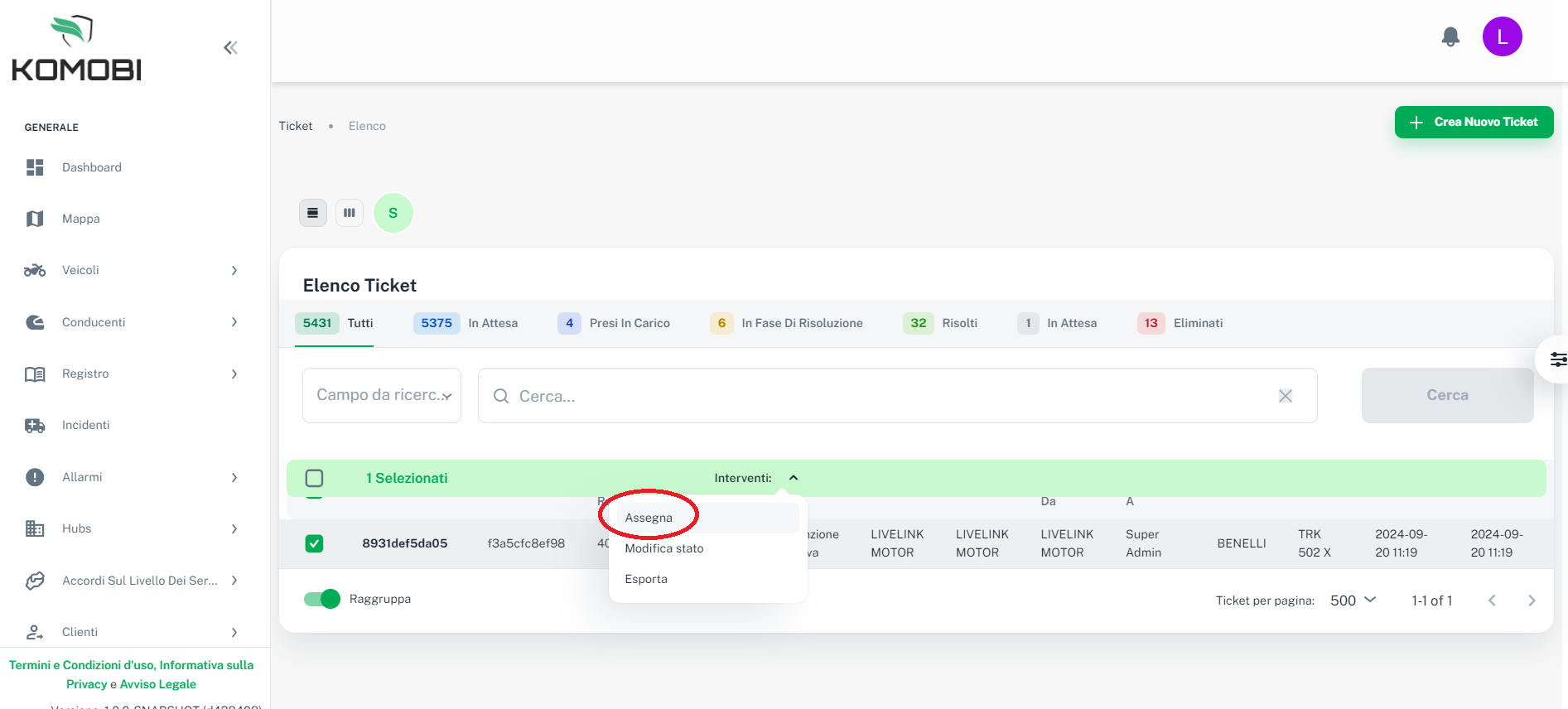Collapse the sidebar with double chevron icon
Screen dimensions: 1568x709
tap(230, 48)
